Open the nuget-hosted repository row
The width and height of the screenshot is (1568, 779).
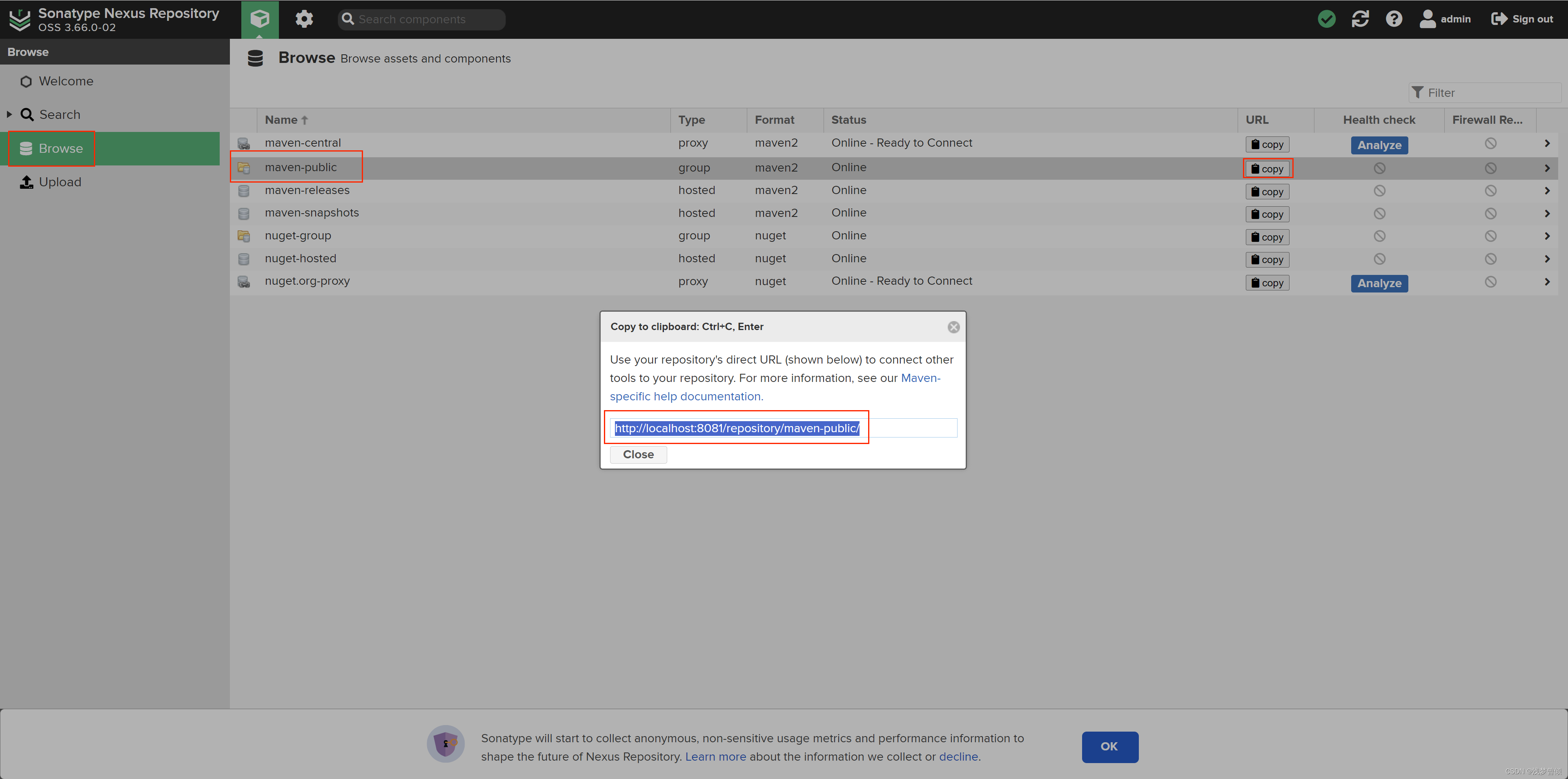[893, 259]
